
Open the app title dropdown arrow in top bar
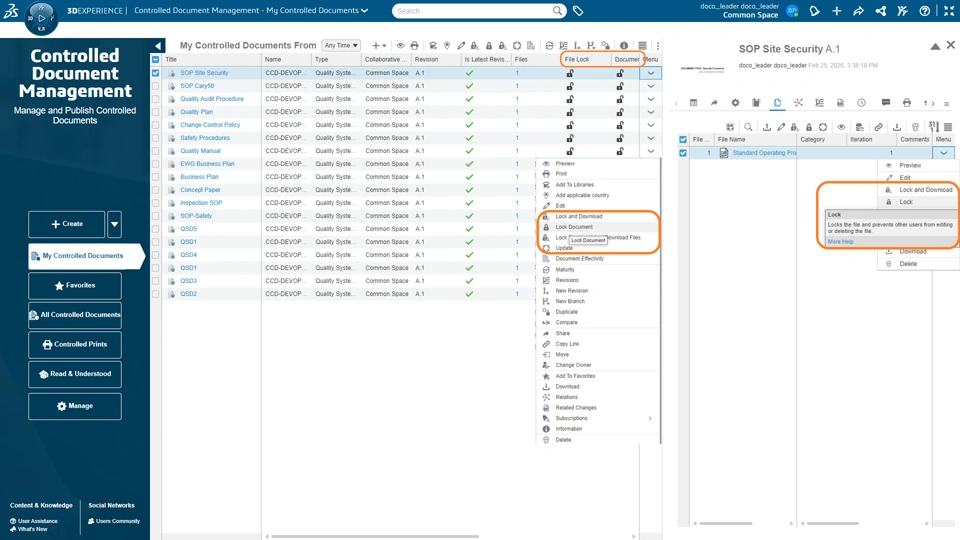coord(365,10)
